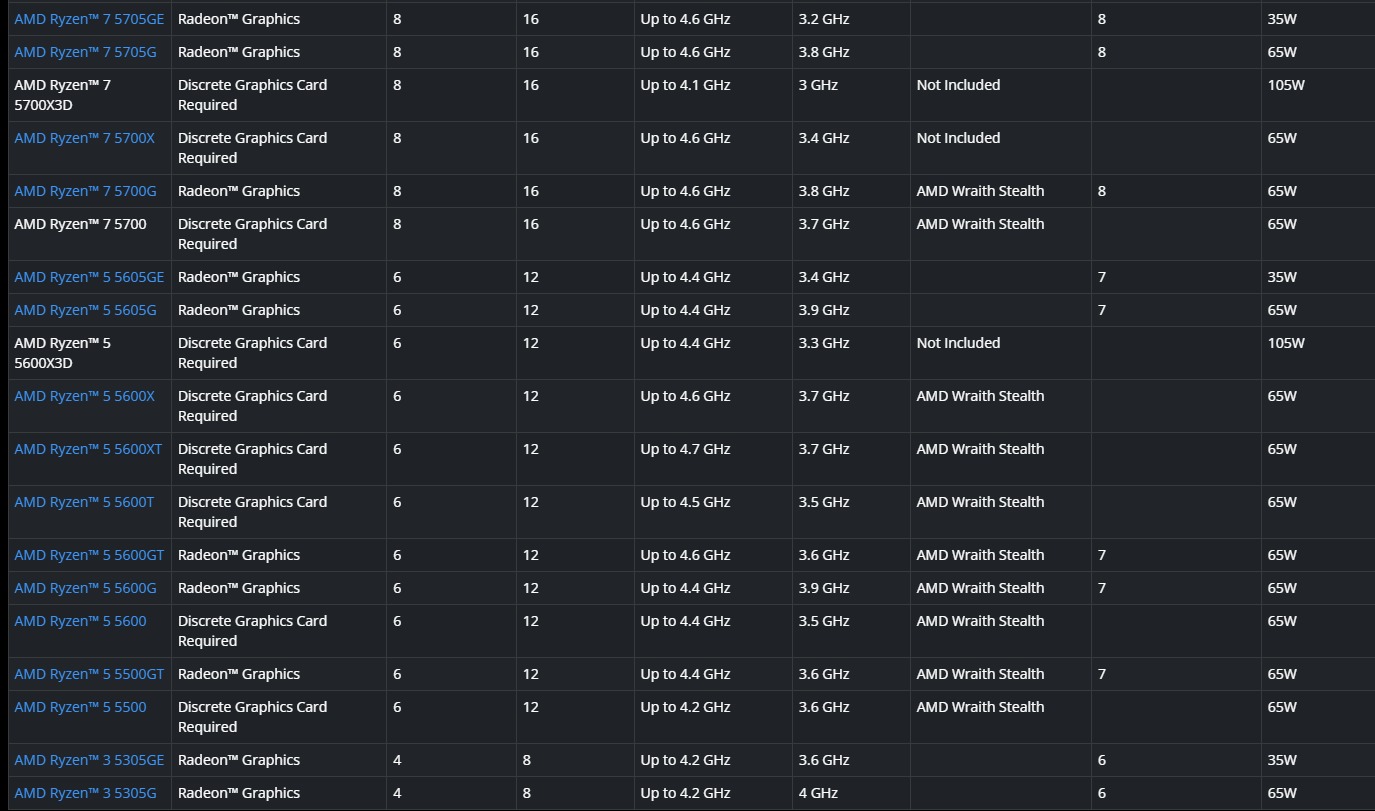Click the non-linked AMD Ryzen 7 5700 name

80,224
